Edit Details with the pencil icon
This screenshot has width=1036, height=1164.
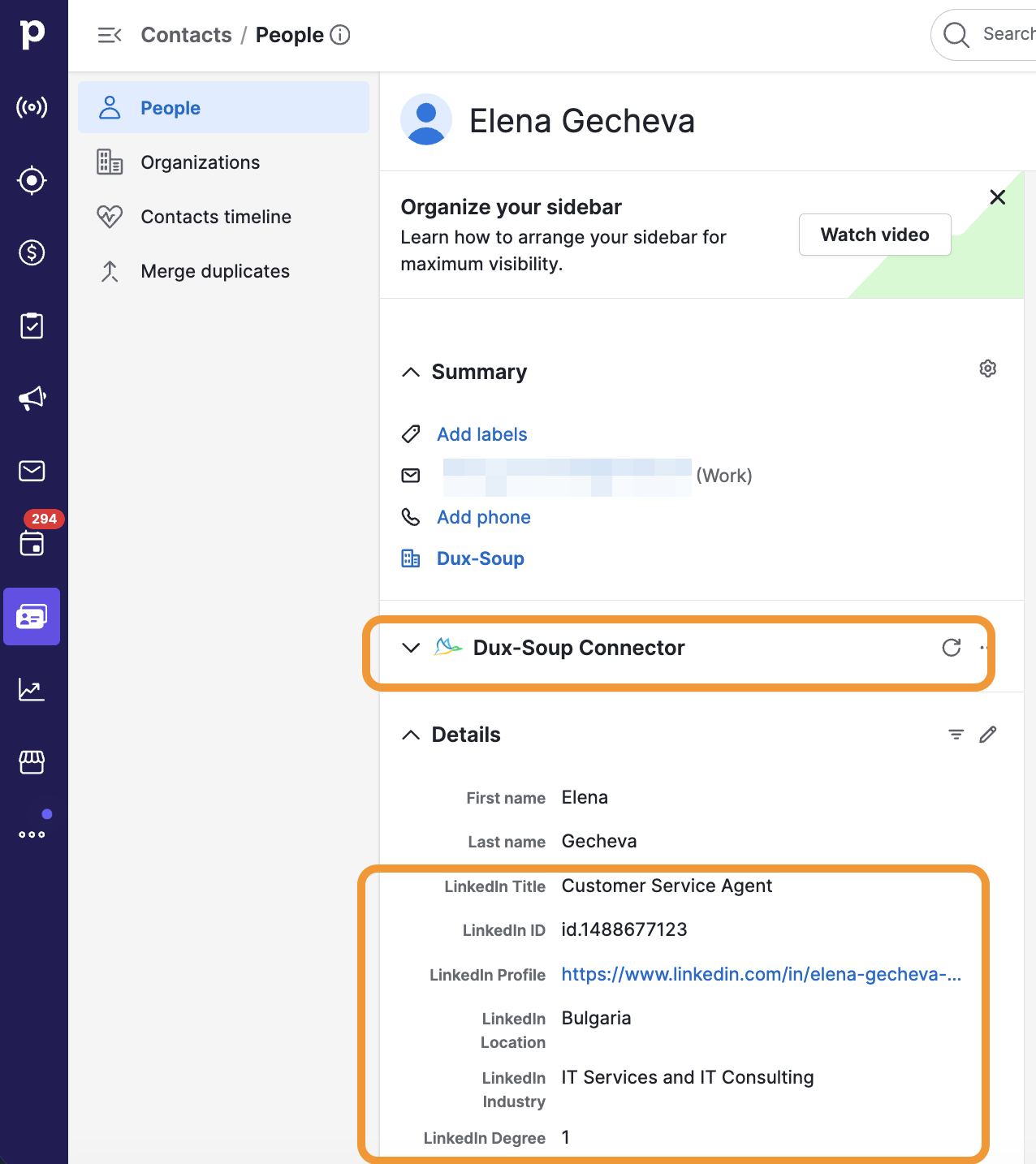pos(988,735)
